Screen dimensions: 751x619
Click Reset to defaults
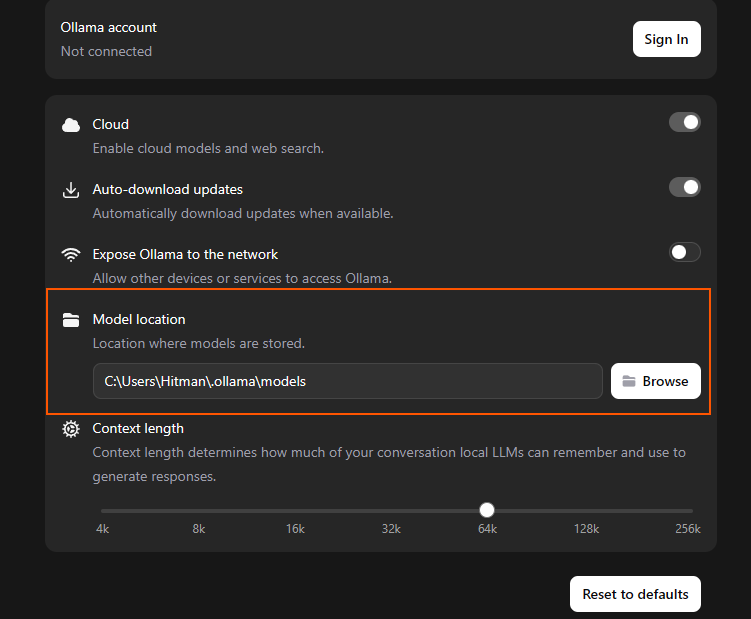635,594
